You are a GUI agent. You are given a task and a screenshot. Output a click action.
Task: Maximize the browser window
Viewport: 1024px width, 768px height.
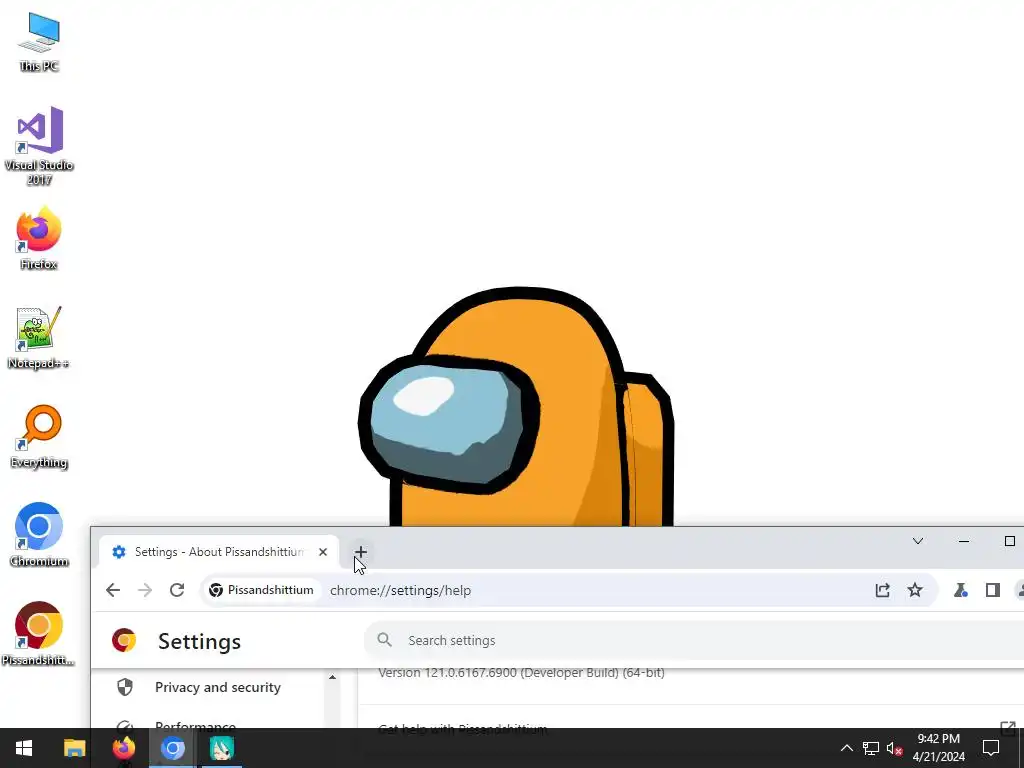[1010, 541]
